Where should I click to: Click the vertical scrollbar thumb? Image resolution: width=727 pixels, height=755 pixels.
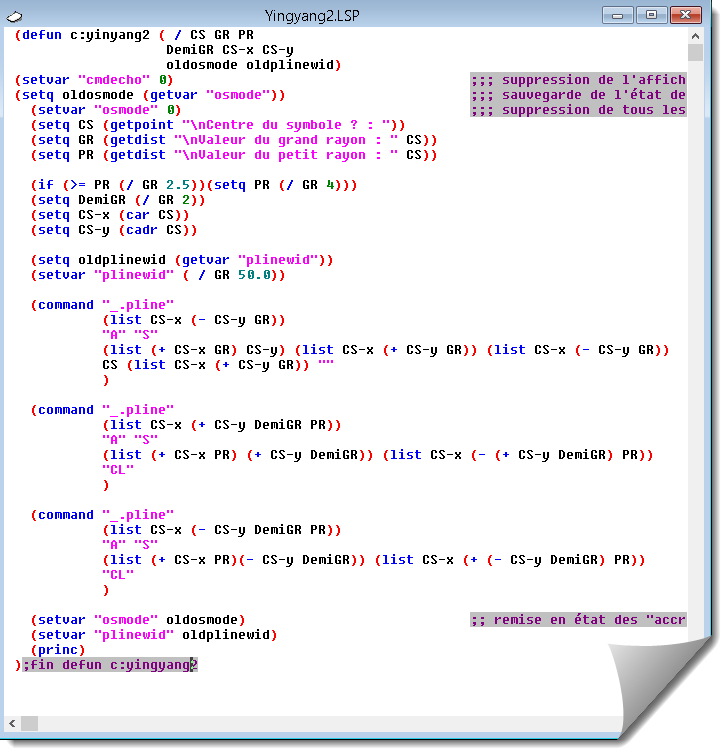click(x=695, y=53)
